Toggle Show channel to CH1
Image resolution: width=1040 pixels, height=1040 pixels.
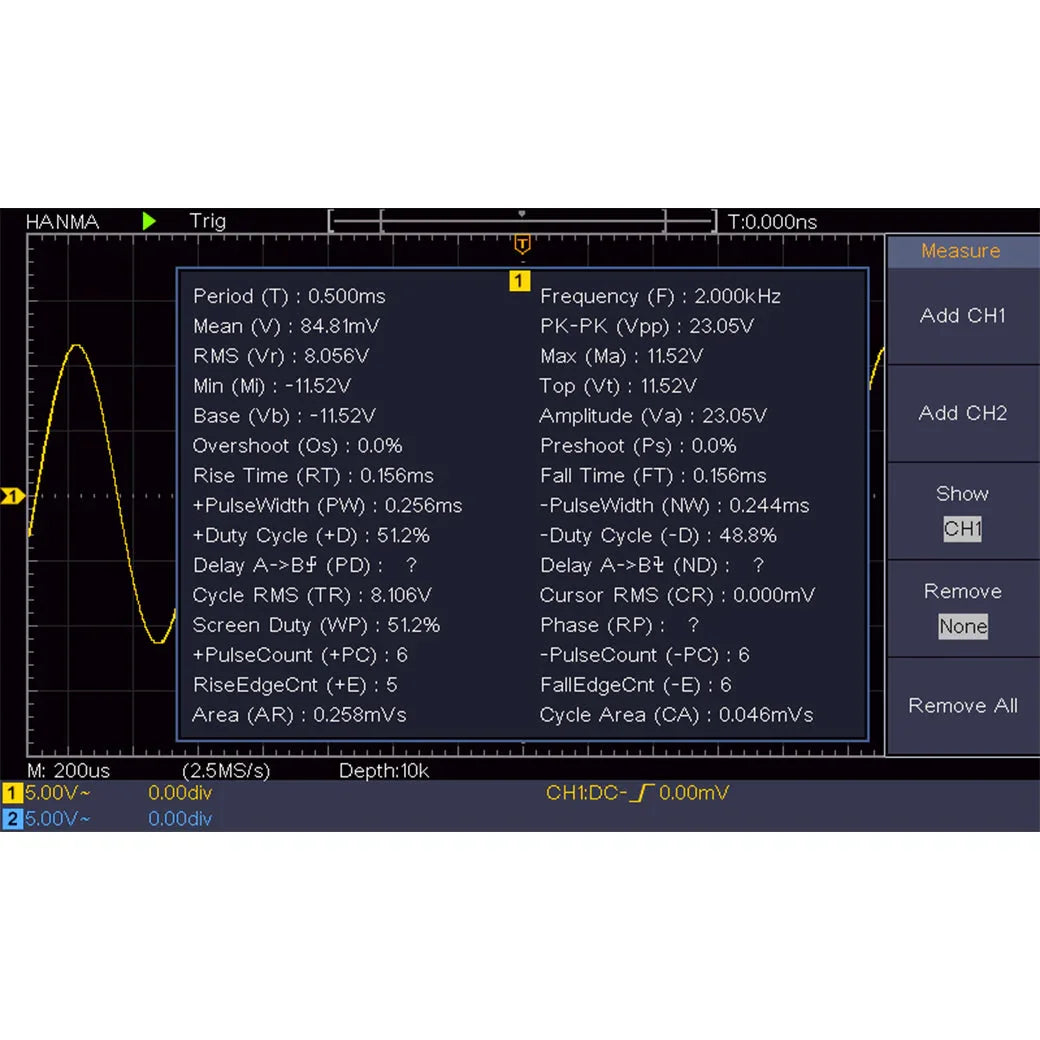962,528
